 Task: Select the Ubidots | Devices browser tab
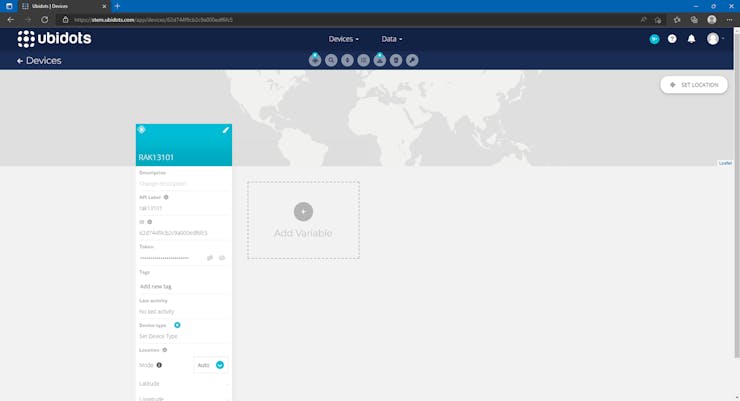click(x=64, y=6)
